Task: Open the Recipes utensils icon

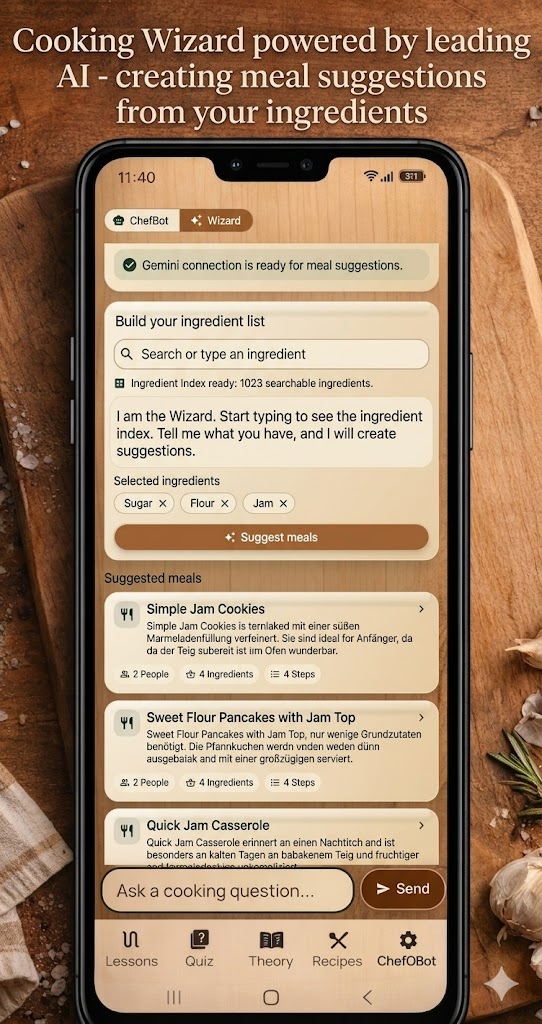Action: coord(338,940)
